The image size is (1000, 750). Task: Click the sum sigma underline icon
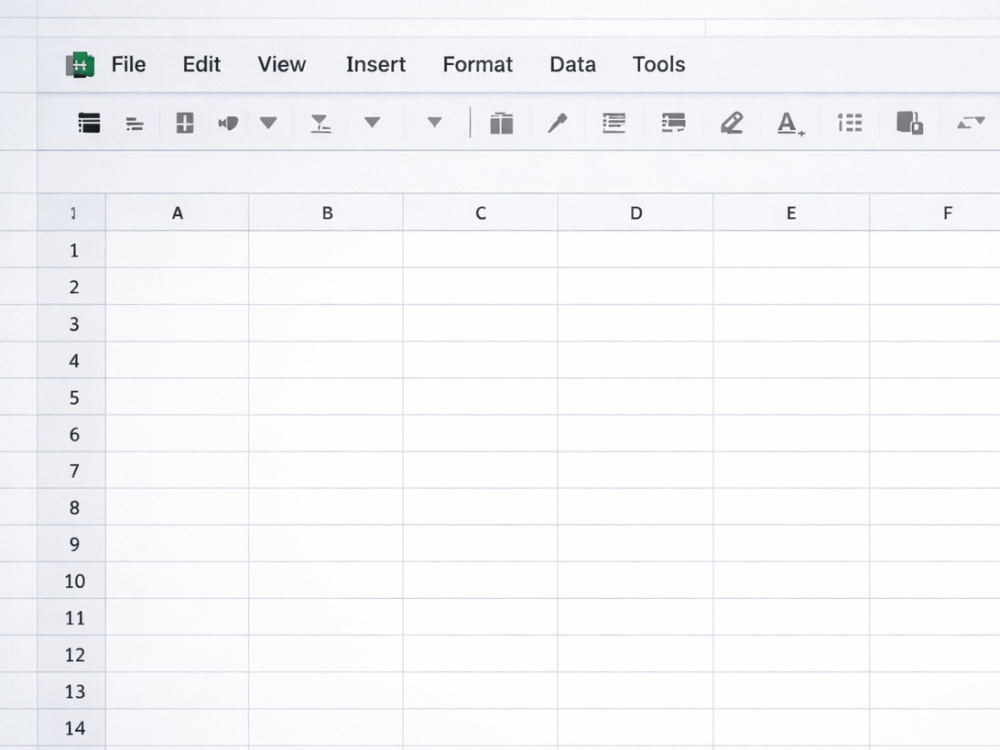pyautogui.click(x=320, y=123)
